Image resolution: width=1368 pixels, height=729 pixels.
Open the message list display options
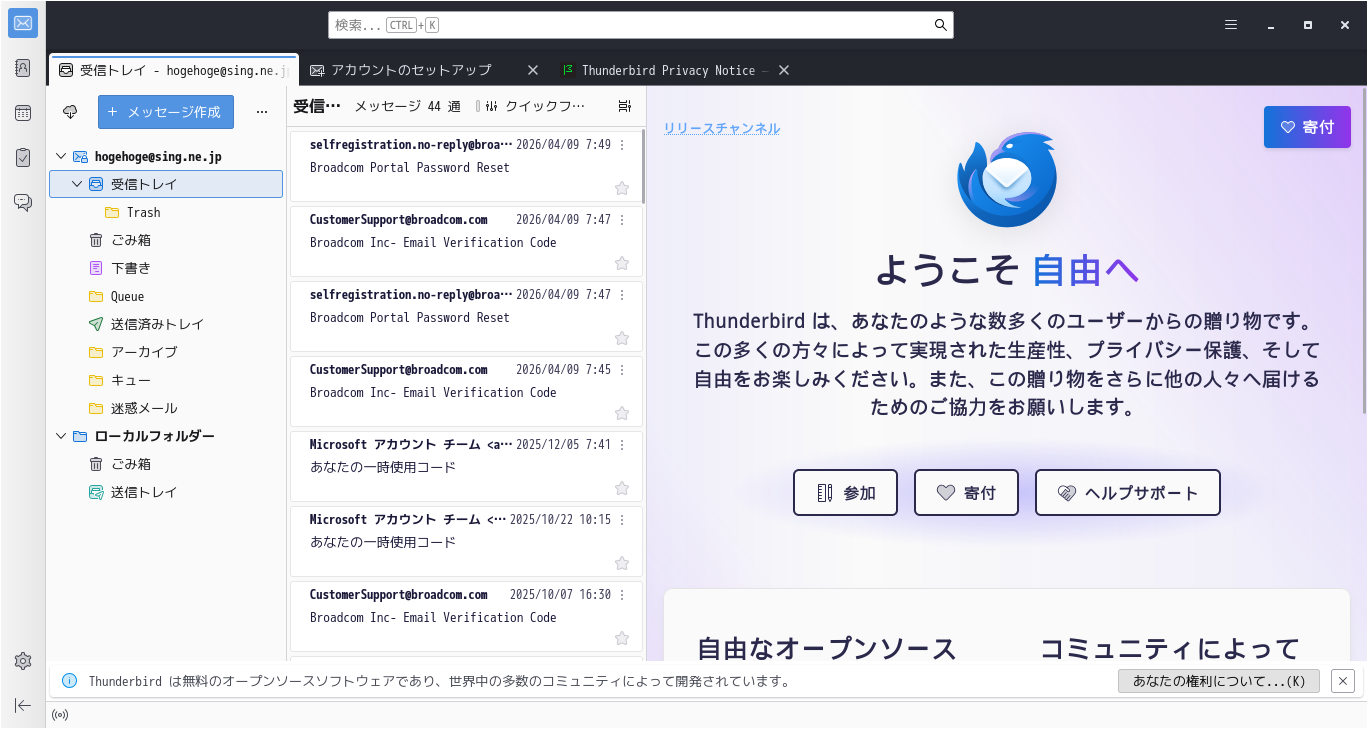[625, 106]
